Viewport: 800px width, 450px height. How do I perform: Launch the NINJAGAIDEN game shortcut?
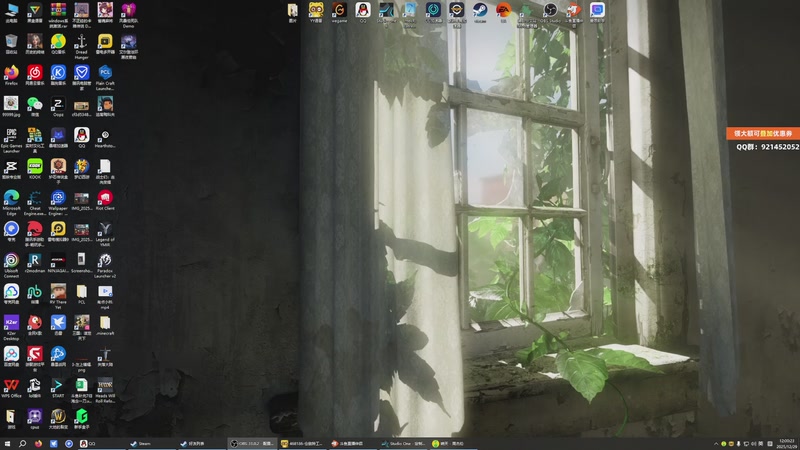(58, 263)
